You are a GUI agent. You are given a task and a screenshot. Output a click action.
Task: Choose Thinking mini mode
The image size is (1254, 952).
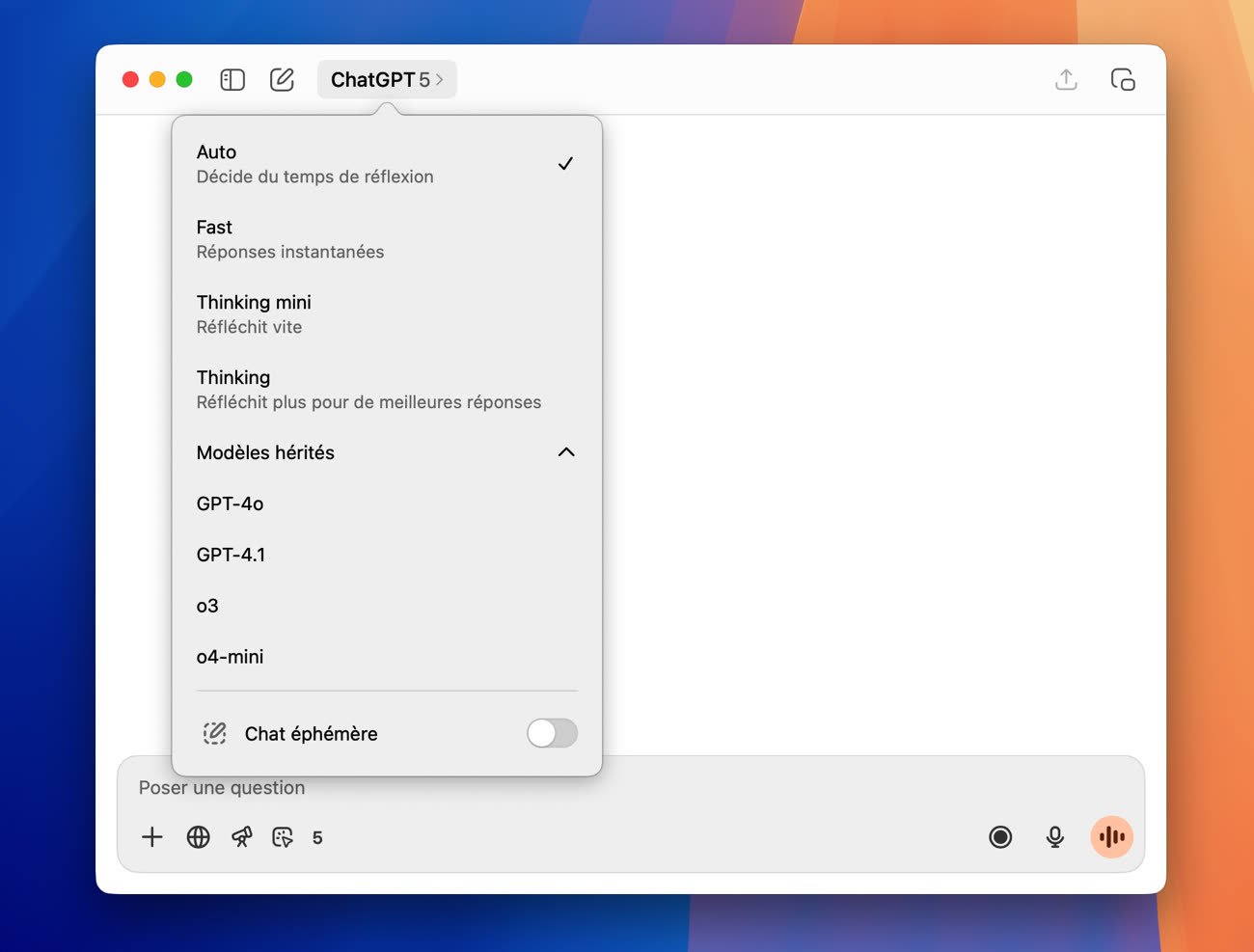click(387, 314)
